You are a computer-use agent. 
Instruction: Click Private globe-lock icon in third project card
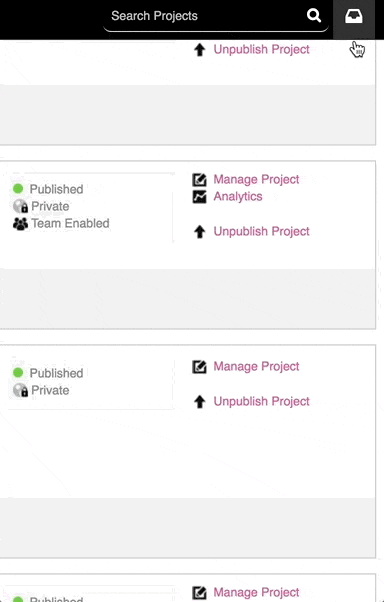tap(20, 390)
